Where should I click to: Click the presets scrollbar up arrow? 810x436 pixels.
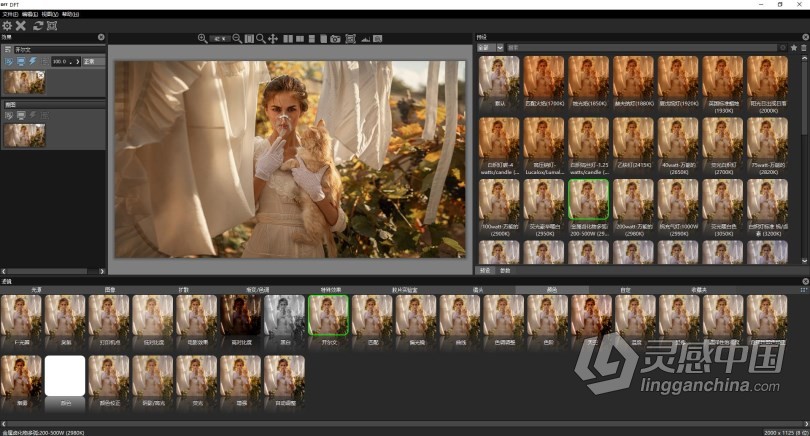[x=804, y=59]
